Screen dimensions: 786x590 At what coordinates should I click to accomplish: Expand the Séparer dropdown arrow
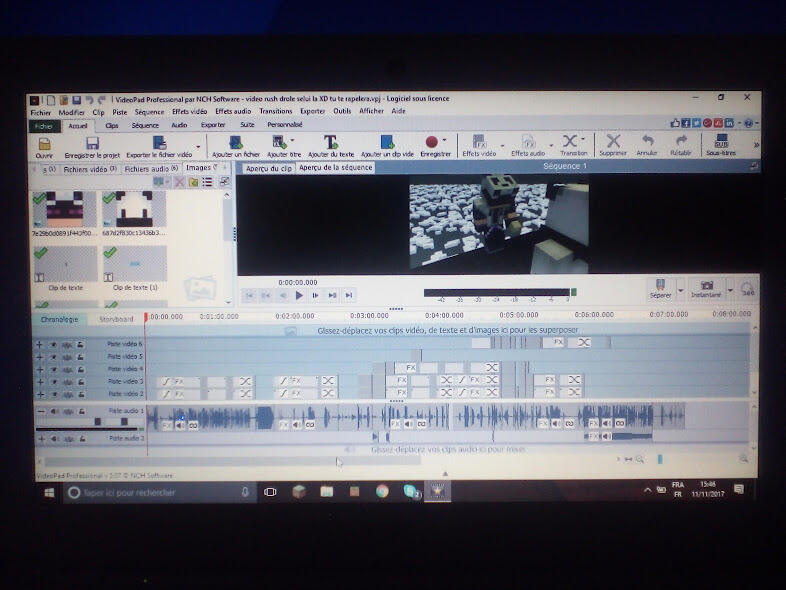click(x=681, y=289)
